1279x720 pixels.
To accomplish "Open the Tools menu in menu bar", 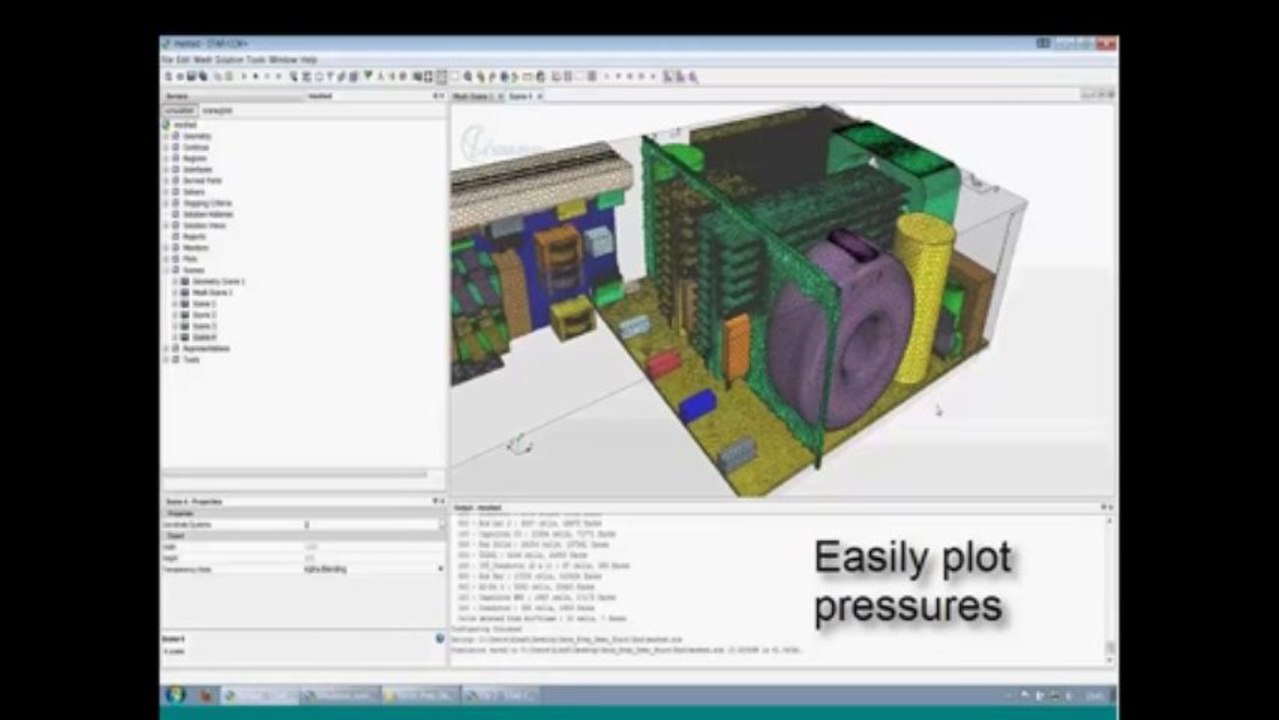I will point(255,60).
